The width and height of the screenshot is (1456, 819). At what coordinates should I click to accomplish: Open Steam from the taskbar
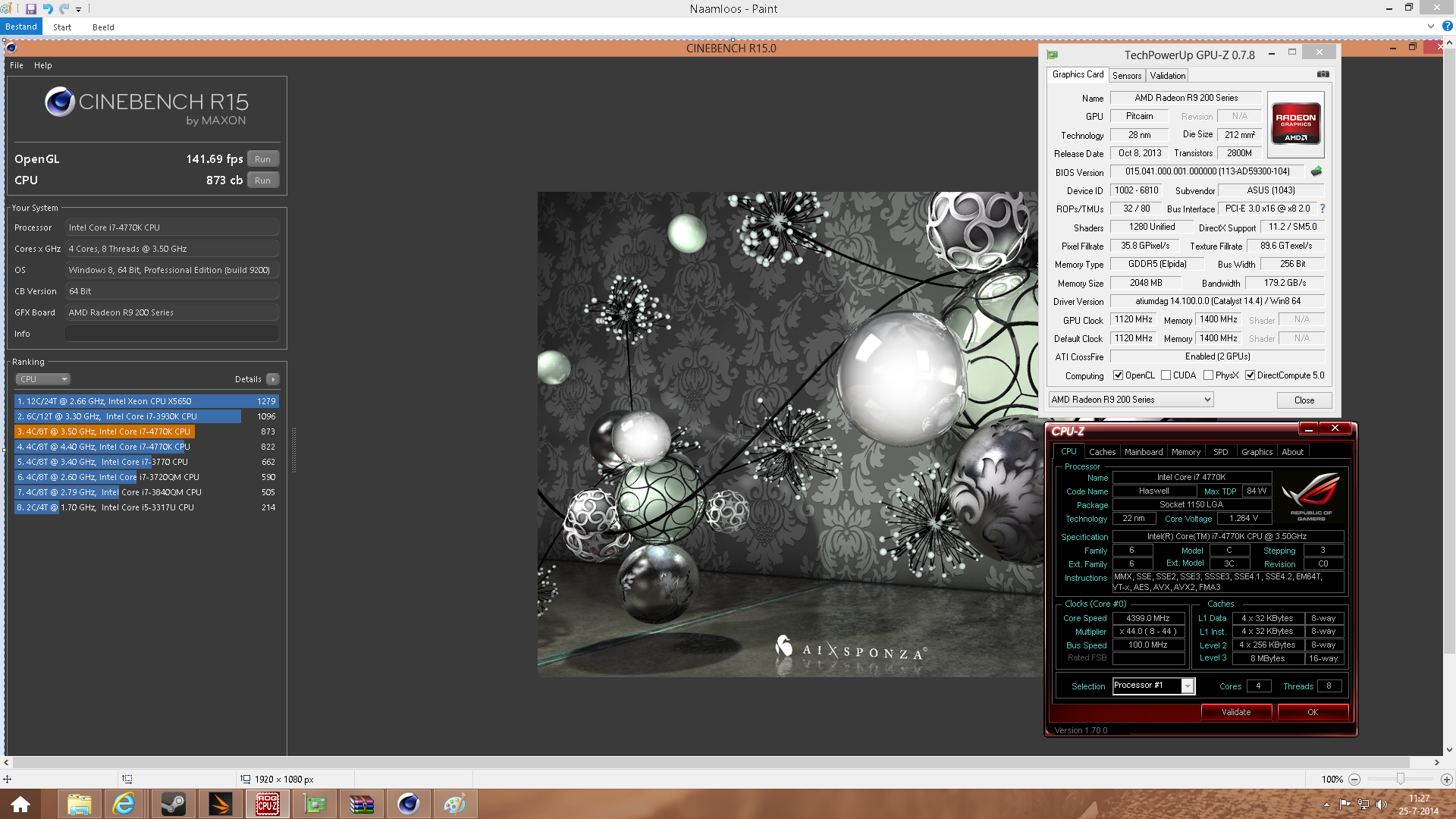[174, 804]
